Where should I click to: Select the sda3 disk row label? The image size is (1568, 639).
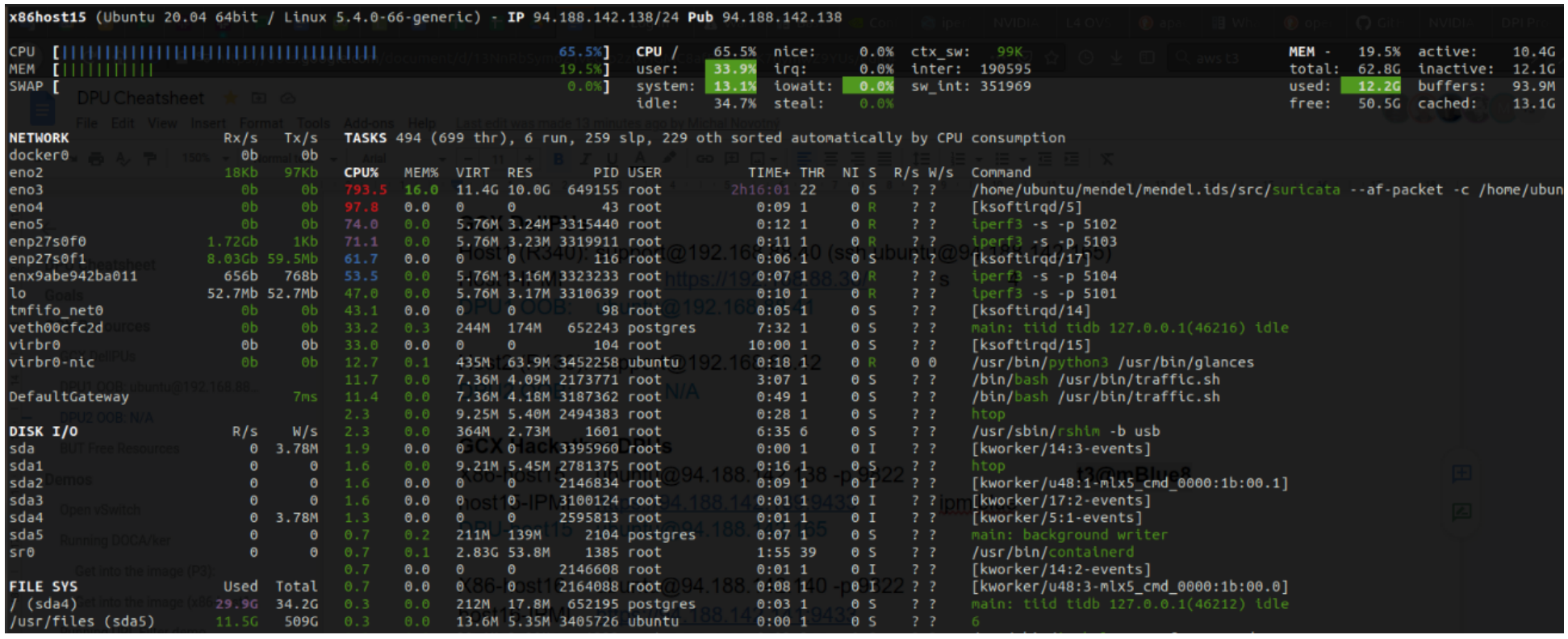pyautogui.click(x=26, y=500)
